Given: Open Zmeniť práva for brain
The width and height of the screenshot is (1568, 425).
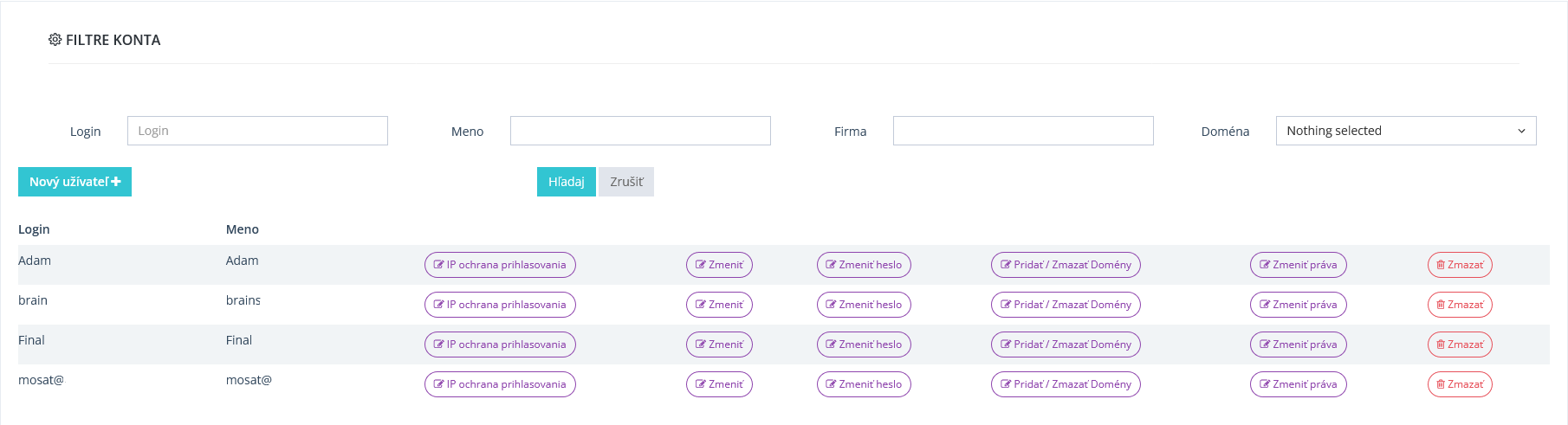Looking at the screenshot, I should pos(1298,305).
